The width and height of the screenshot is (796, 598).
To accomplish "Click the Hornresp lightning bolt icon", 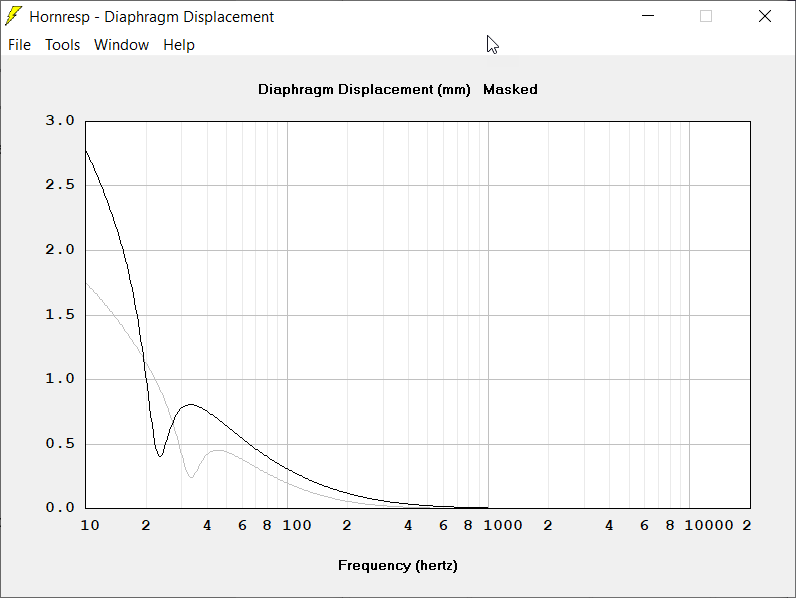I will (x=13, y=16).
